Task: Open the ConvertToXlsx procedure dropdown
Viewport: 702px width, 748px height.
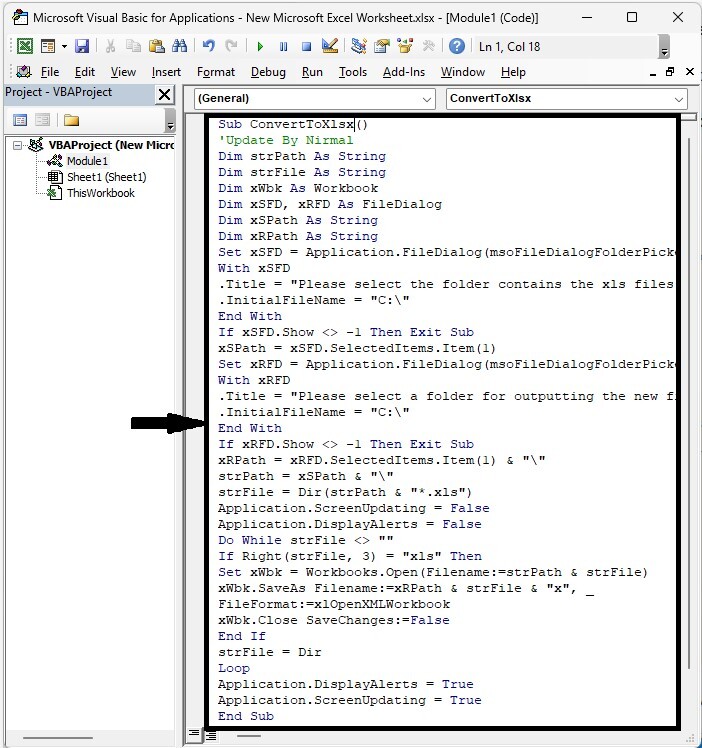Action: point(679,98)
